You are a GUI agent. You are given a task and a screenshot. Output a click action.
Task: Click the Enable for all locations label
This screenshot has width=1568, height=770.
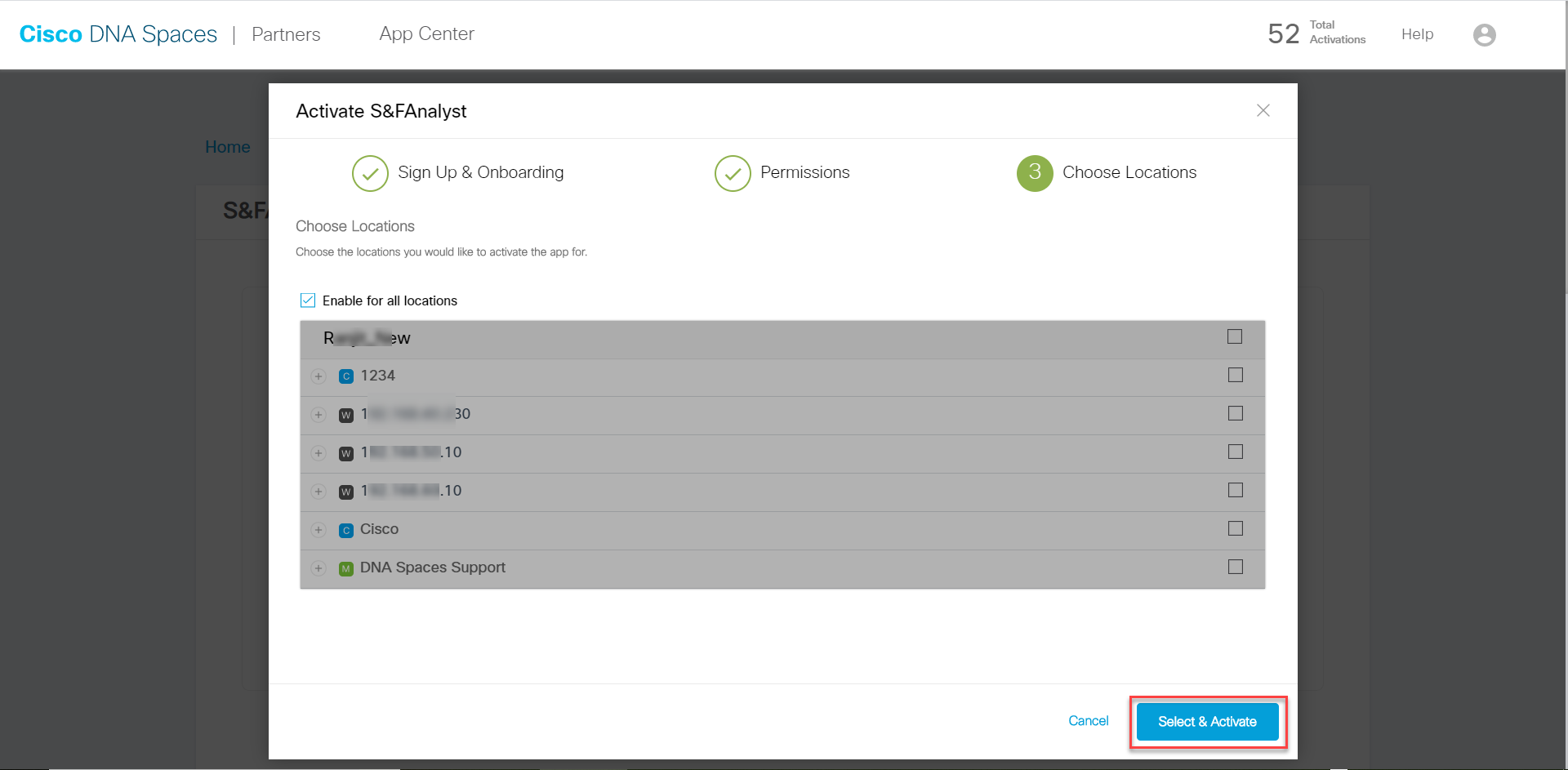tap(390, 300)
